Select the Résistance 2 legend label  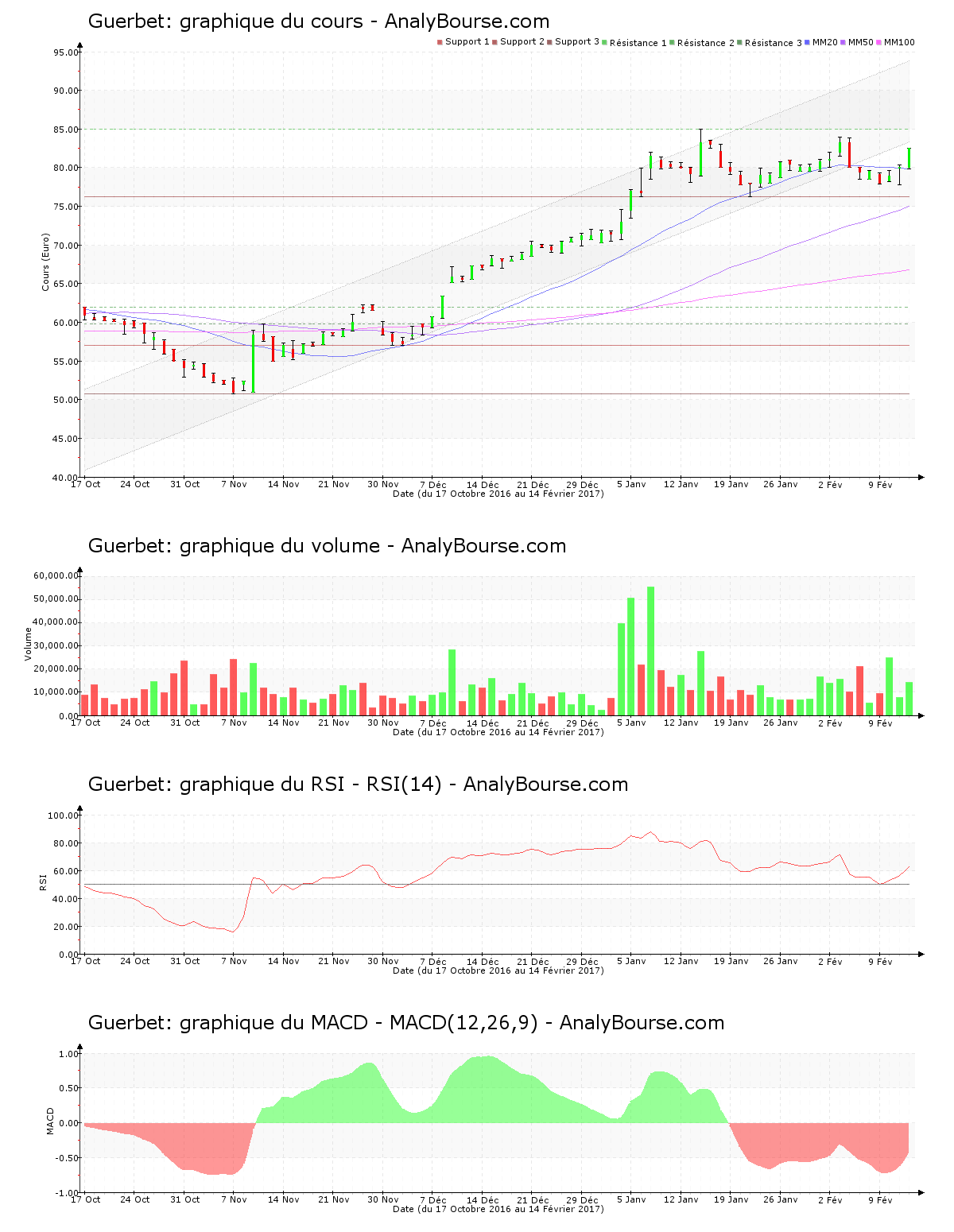click(706, 43)
